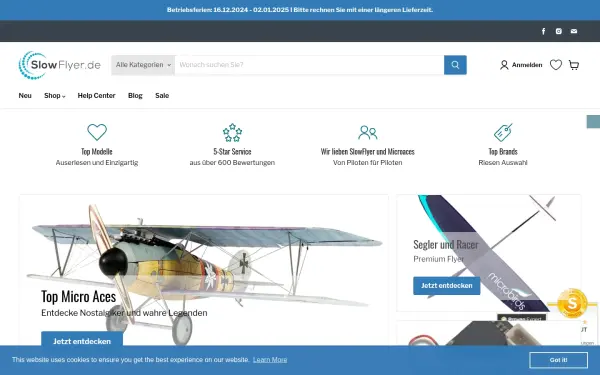Open the Alle Kategorien dropdown
Screen dimensions: 600x375
tap(143, 65)
